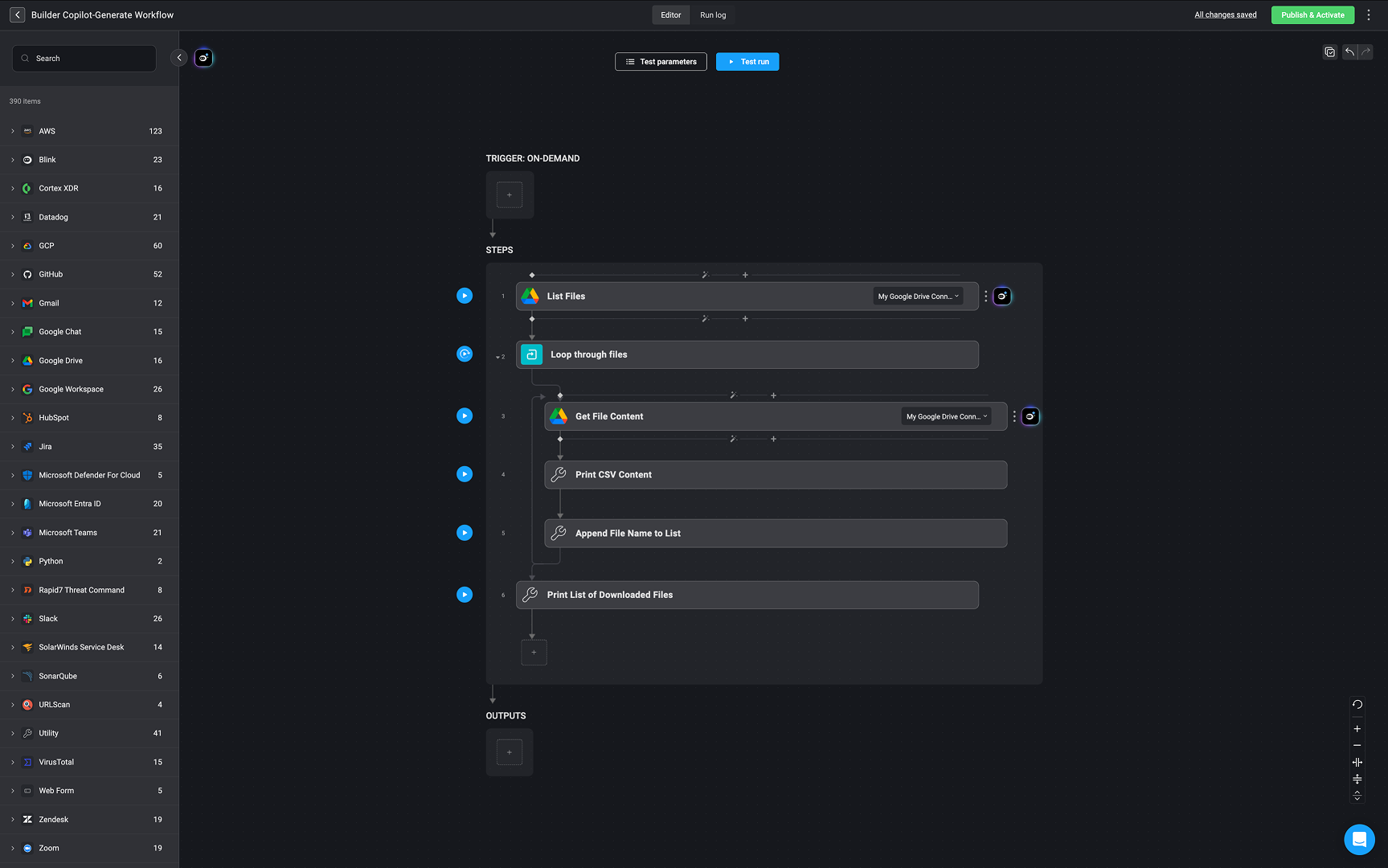This screenshot has width=1388, height=868.
Task: Collapse loop step 2 with the caret
Action: [x=497, y=357]
